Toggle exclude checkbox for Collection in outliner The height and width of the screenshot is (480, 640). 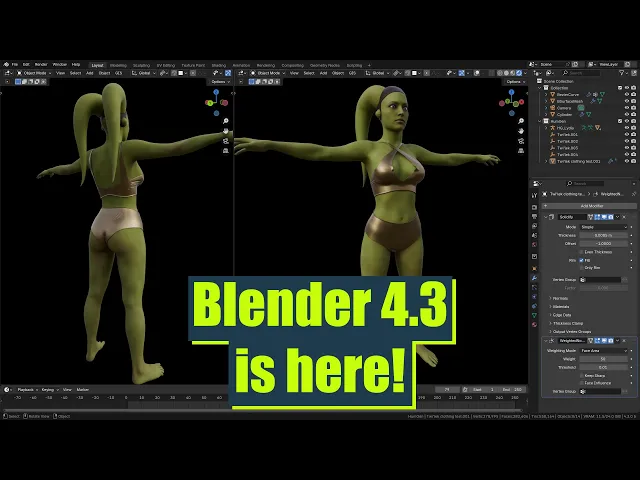point(620,88)
